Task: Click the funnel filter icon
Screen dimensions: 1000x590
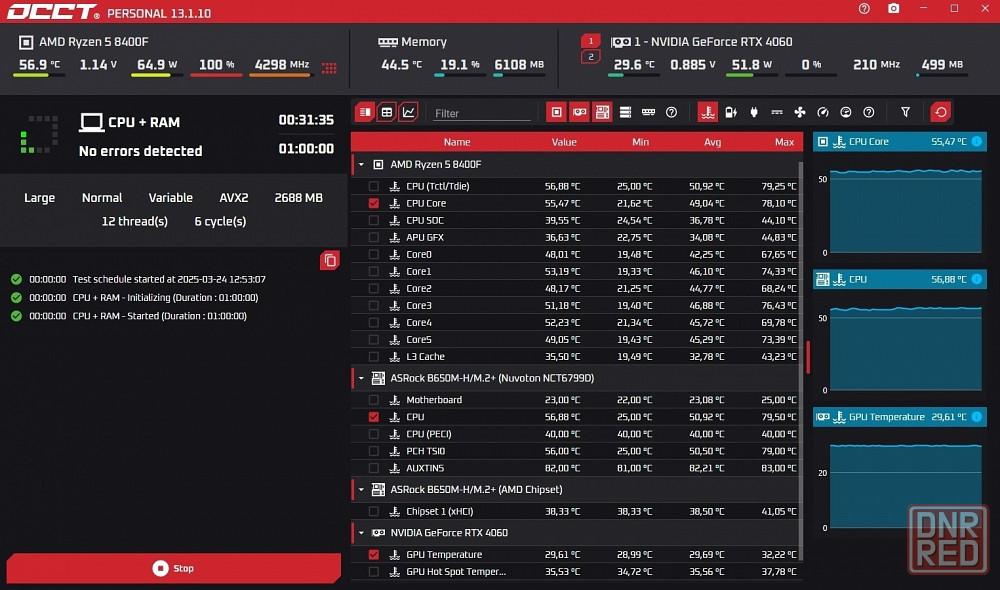Action: [x=905, y=112]
